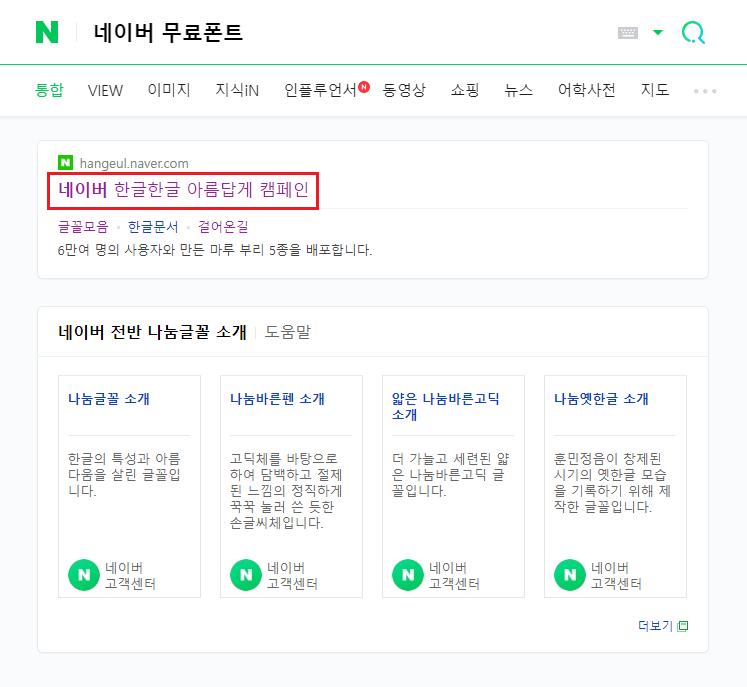Click the N avatar in 얇은 나눔바른고딕 card
The width and height of the screenshot is (747, 687).
[x=408, y=575]
